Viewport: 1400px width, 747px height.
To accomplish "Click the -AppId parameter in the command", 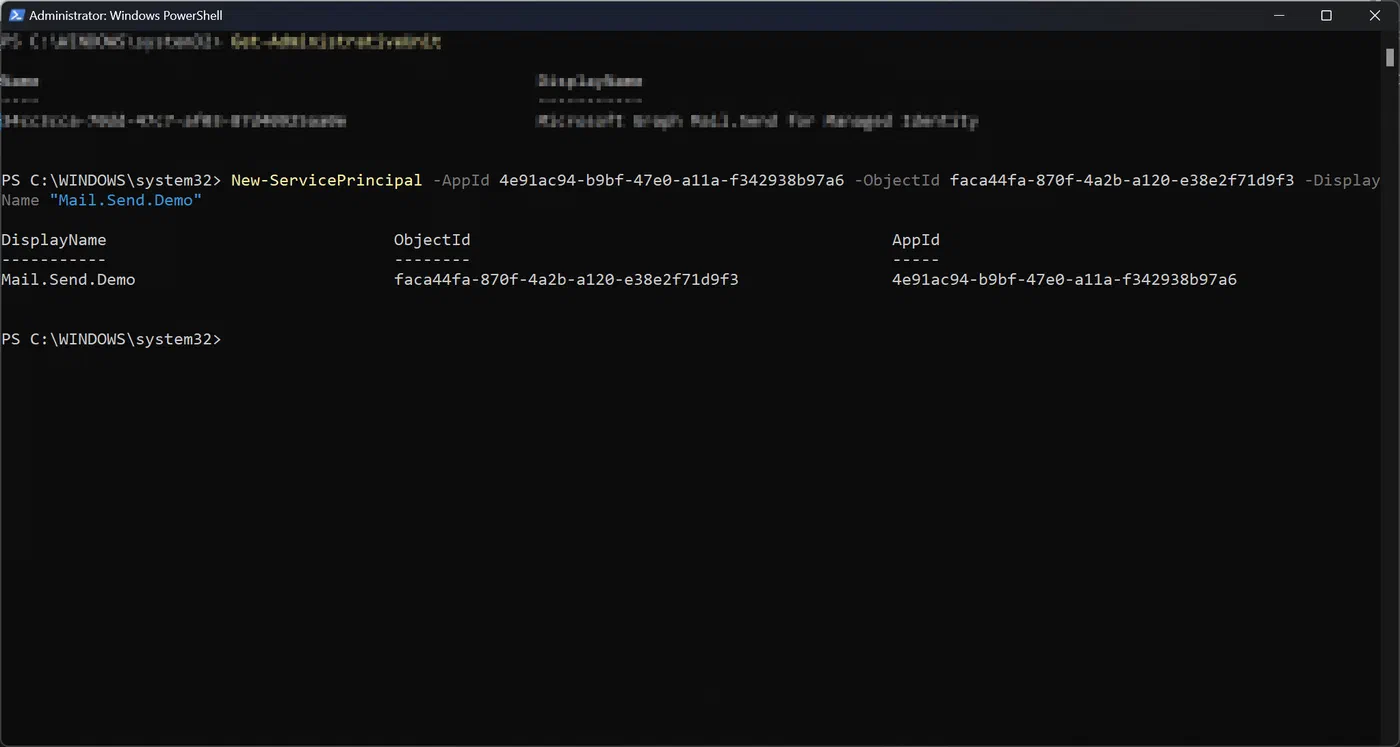I will point(461,180).
